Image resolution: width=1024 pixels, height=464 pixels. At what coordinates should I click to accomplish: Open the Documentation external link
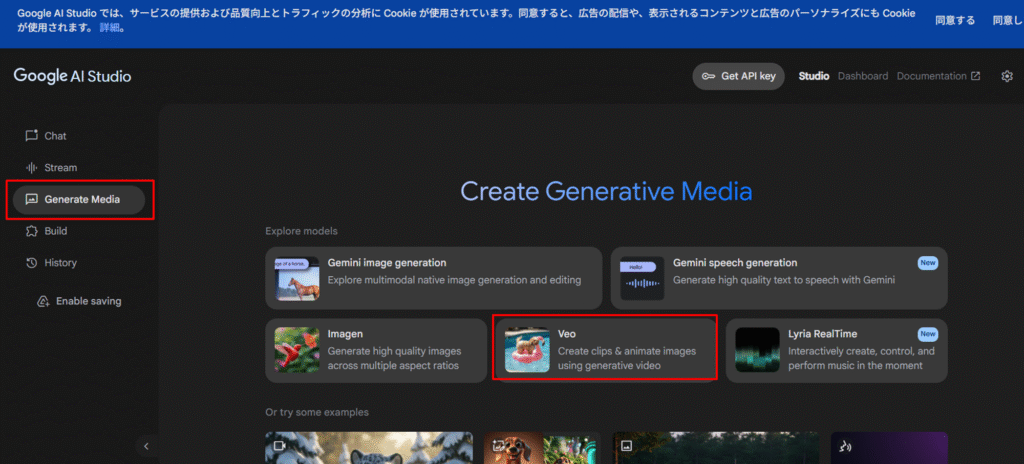938,76
